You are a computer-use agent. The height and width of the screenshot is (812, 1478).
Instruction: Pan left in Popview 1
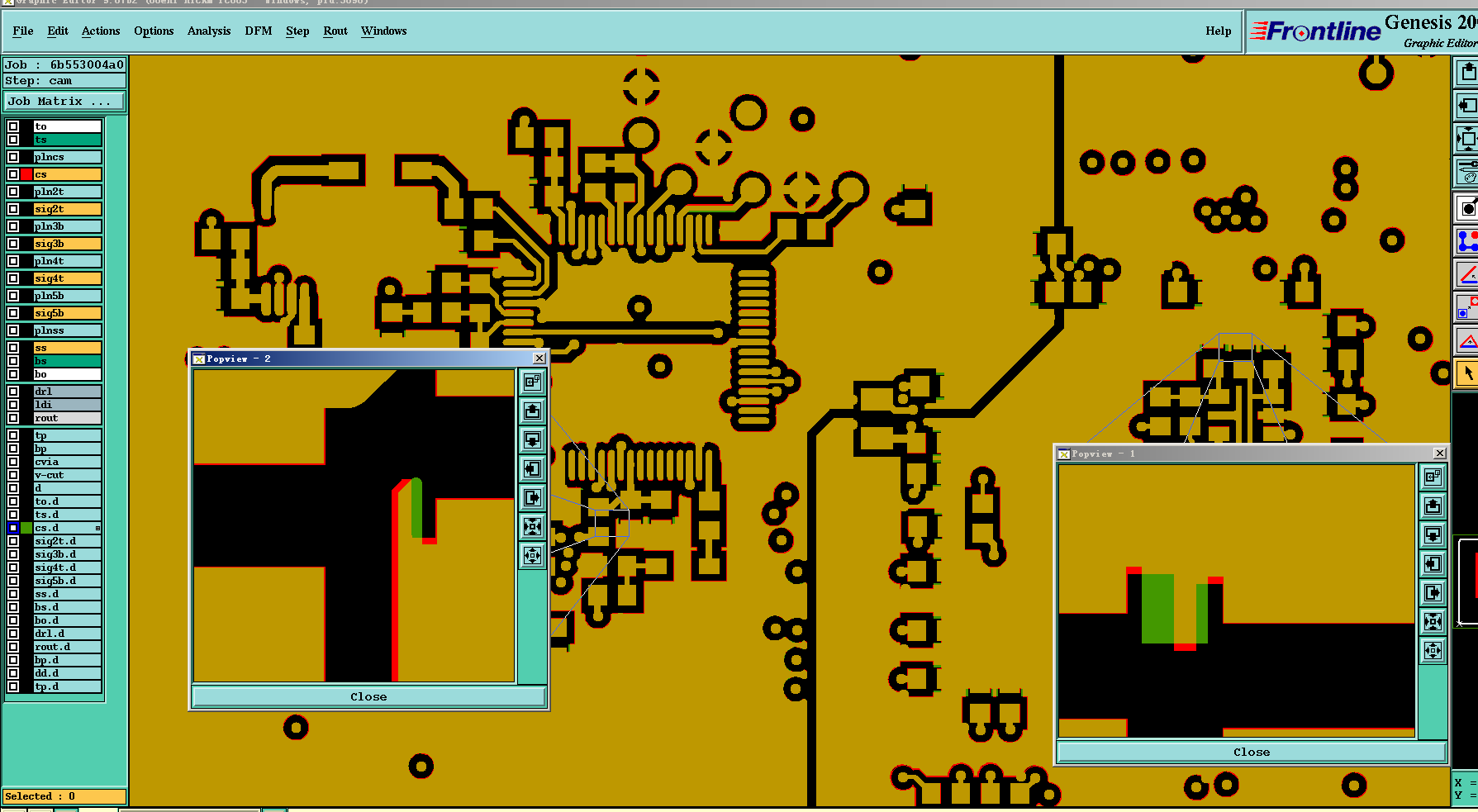click(1433, 563)
